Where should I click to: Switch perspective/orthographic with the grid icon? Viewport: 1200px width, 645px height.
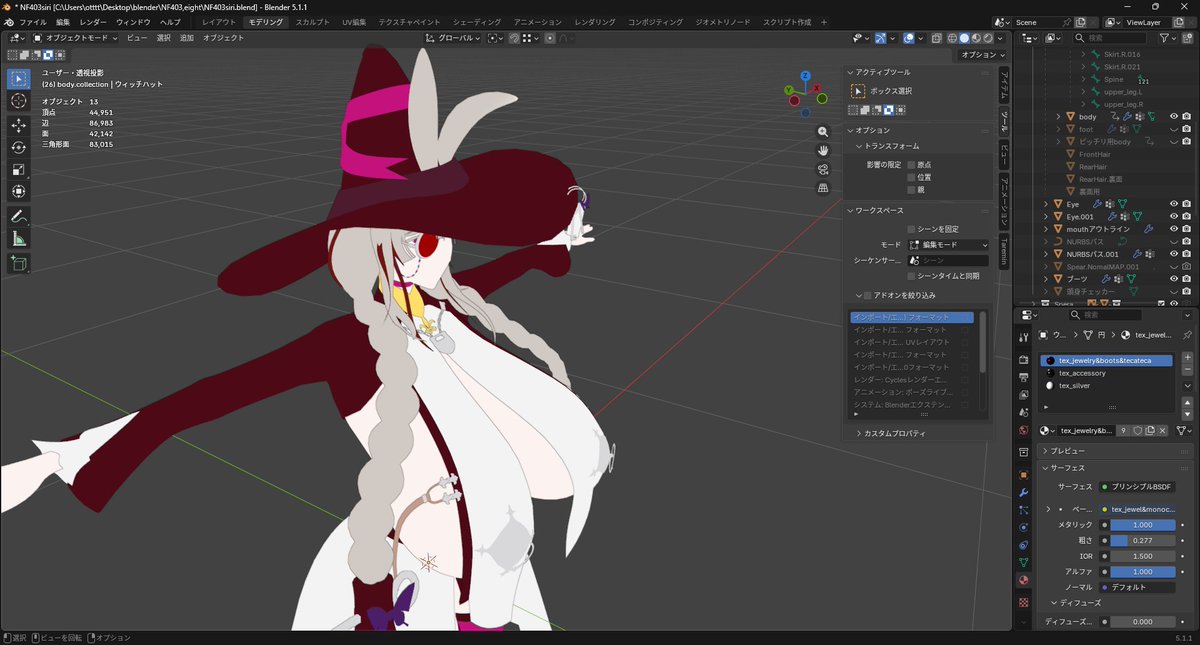click(823, 188)
